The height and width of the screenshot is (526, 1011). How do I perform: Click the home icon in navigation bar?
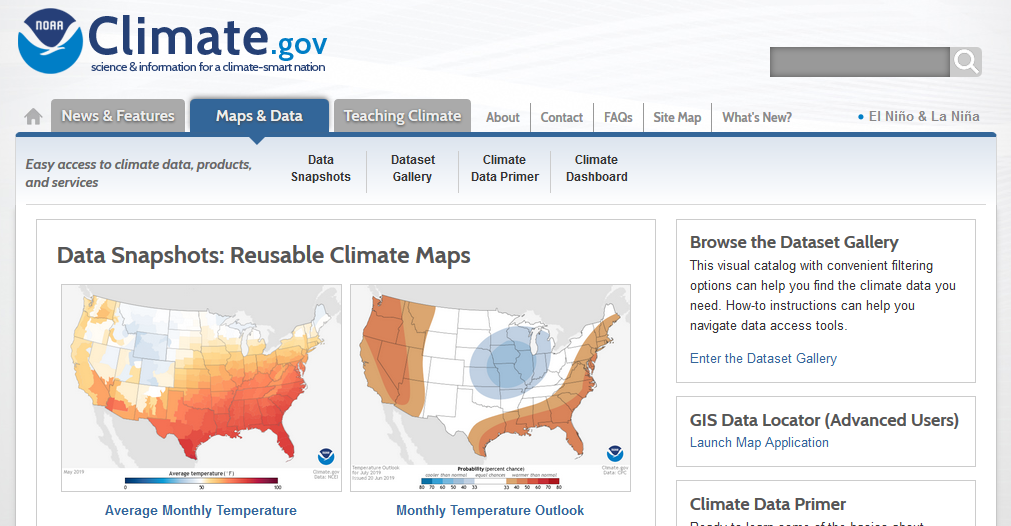coord(33,117)
